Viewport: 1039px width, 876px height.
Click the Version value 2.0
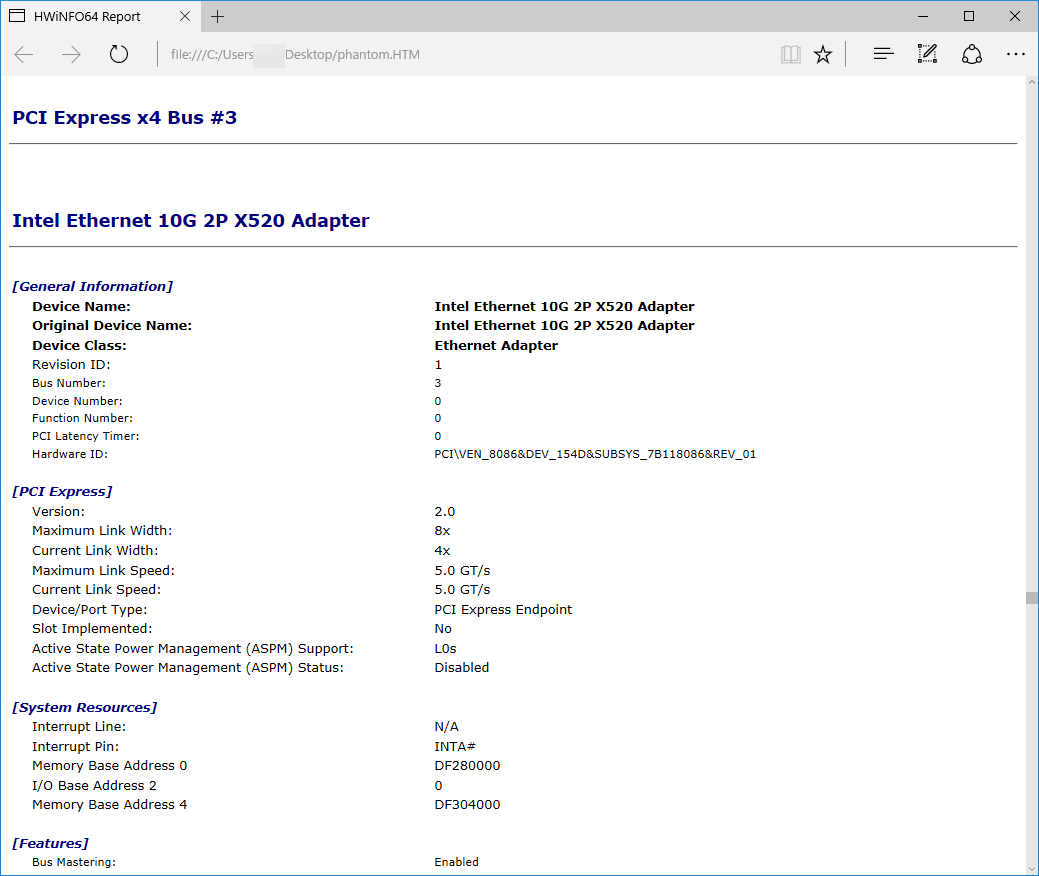pos(445,512)
